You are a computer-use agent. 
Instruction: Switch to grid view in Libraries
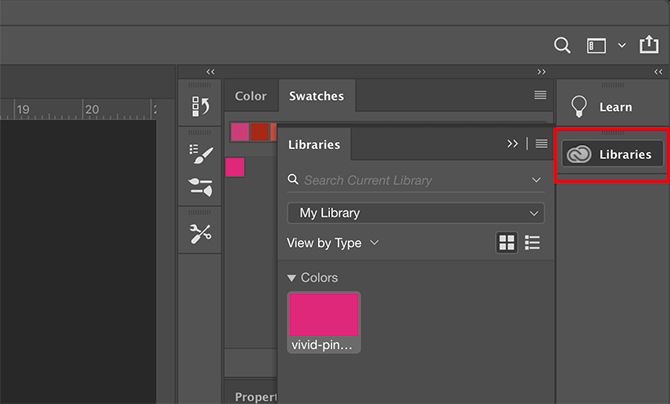point(507,243)
